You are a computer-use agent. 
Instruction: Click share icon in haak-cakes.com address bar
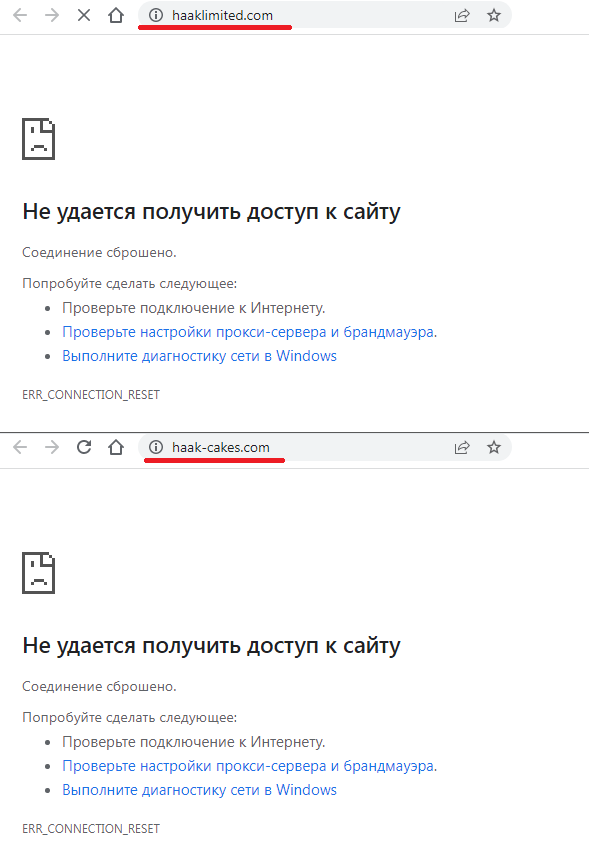462,448
